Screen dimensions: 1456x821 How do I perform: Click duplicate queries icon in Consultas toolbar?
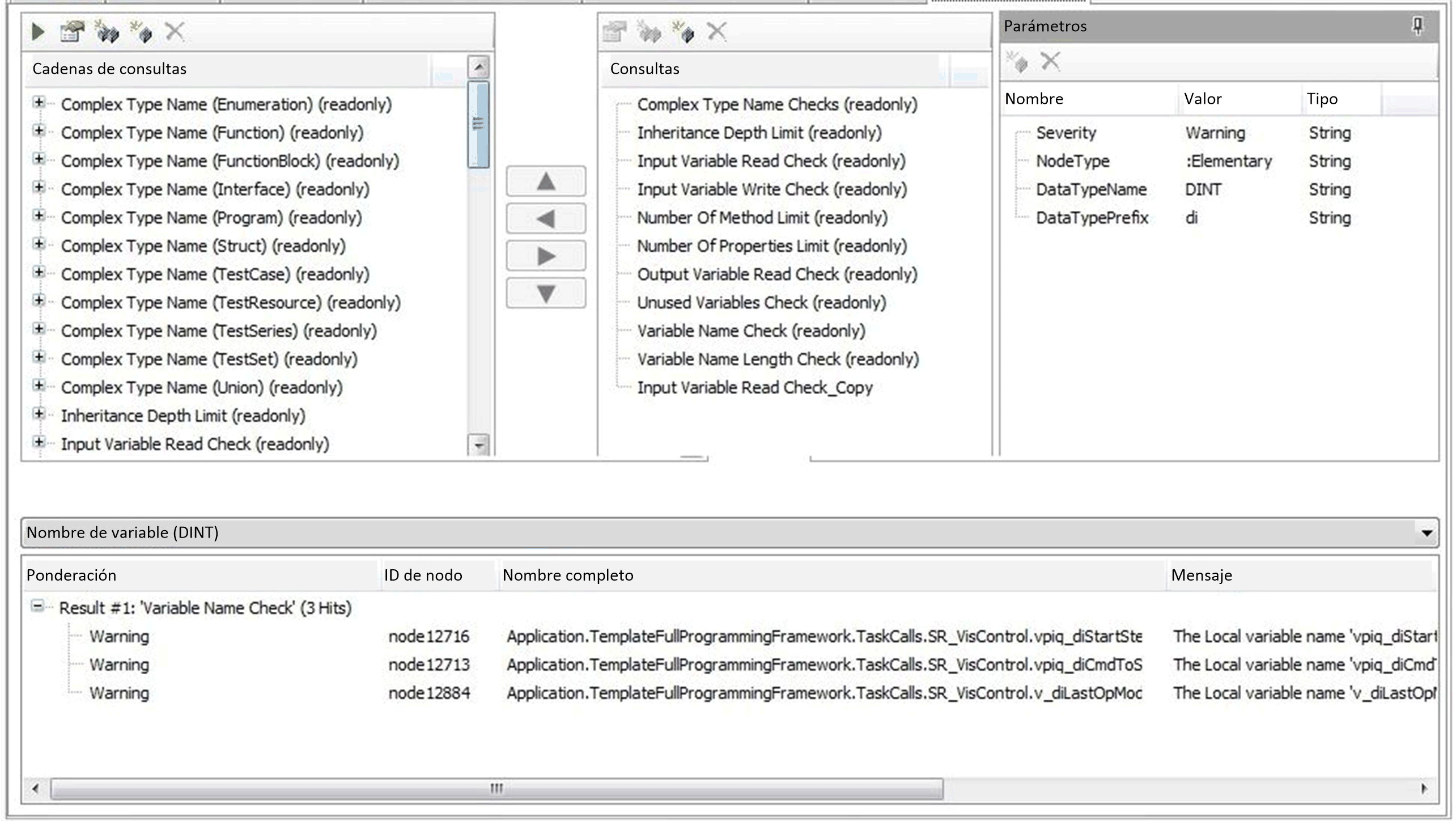[649, 32]
